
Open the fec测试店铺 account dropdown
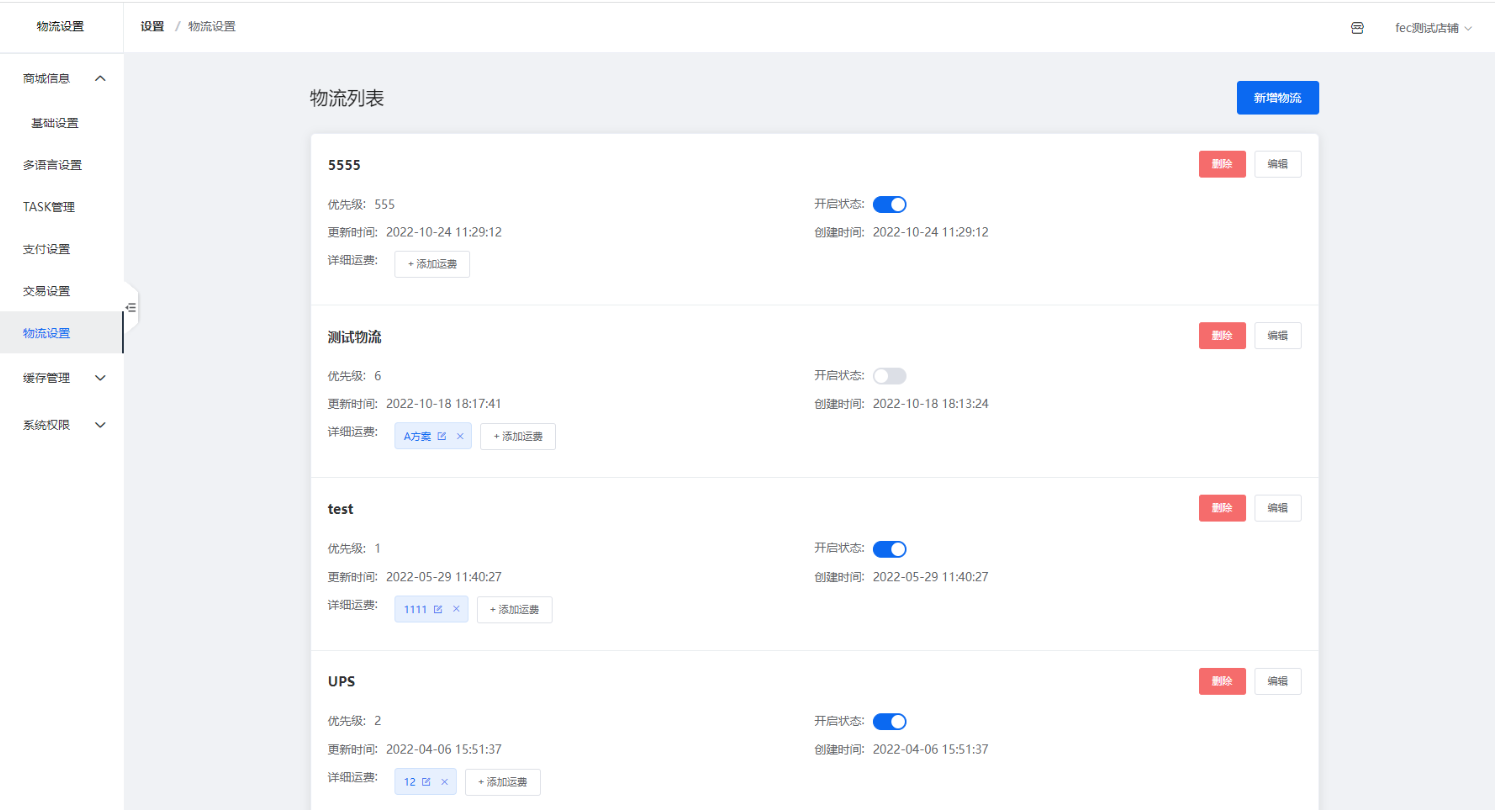[1434, 28]
